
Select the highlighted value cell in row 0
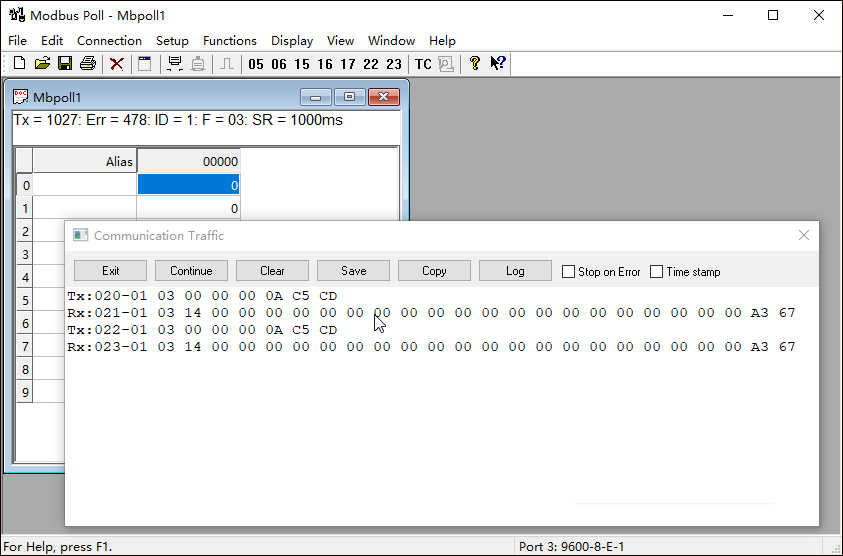pyautogui.click(x=188, y=185)
